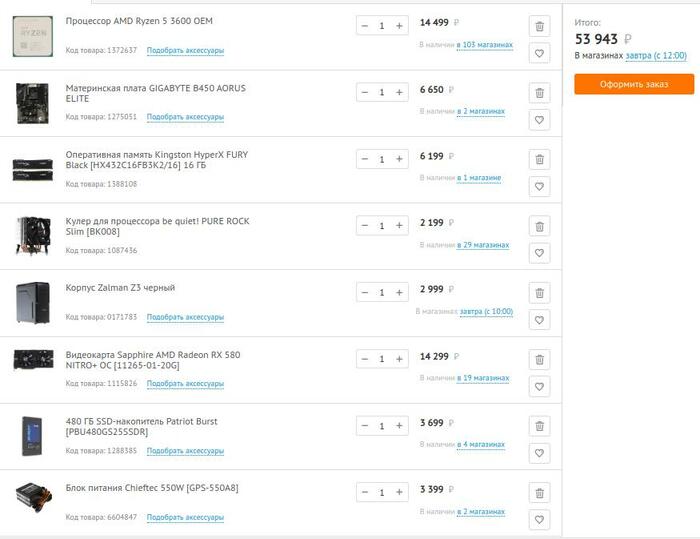Remove Kingston HyperX FURY memory from cart

click(x=539, y=160)
